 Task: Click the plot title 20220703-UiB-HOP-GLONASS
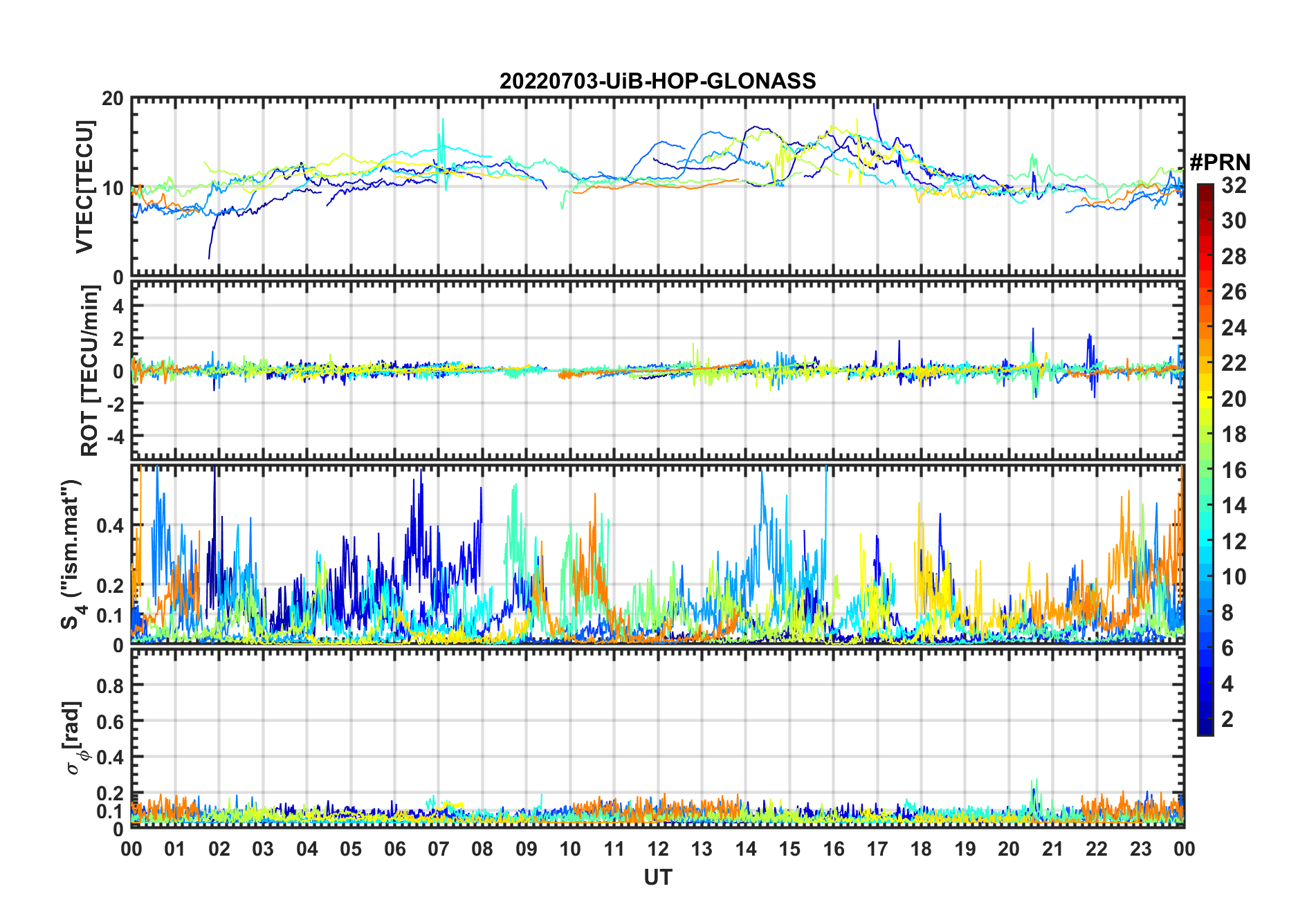pyautogui.click(x=657, y=81)
